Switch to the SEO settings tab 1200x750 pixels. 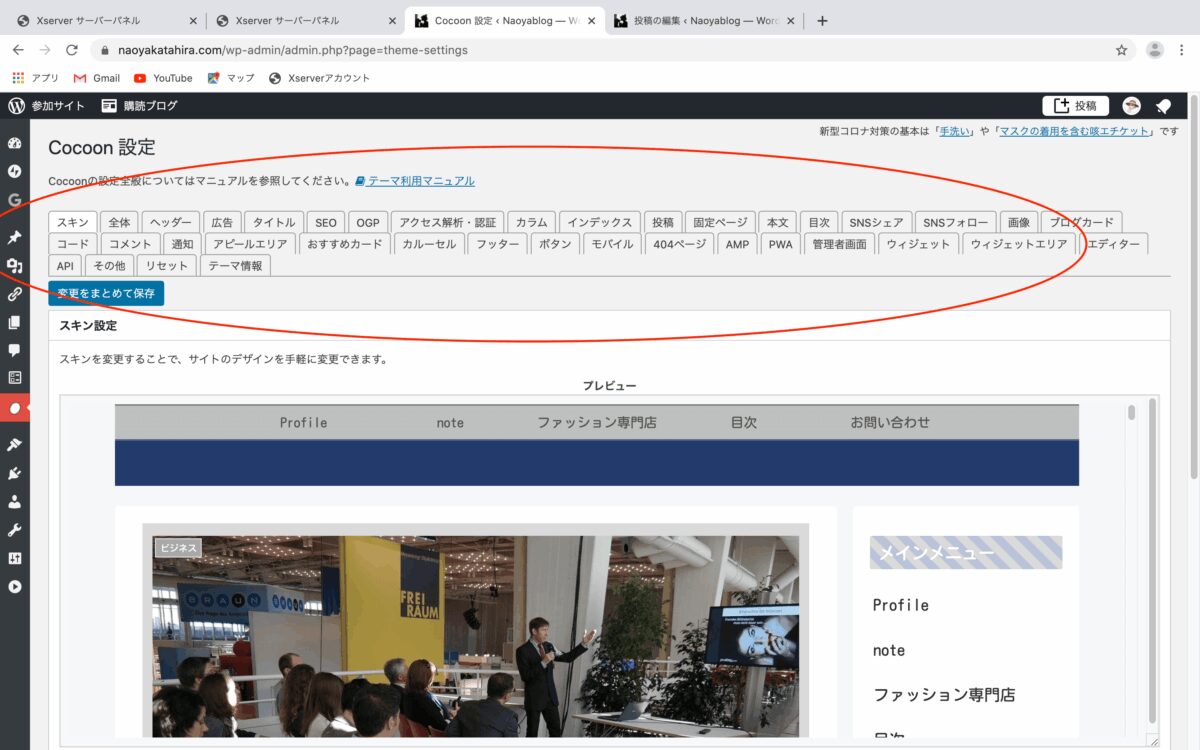coord(325,222)
